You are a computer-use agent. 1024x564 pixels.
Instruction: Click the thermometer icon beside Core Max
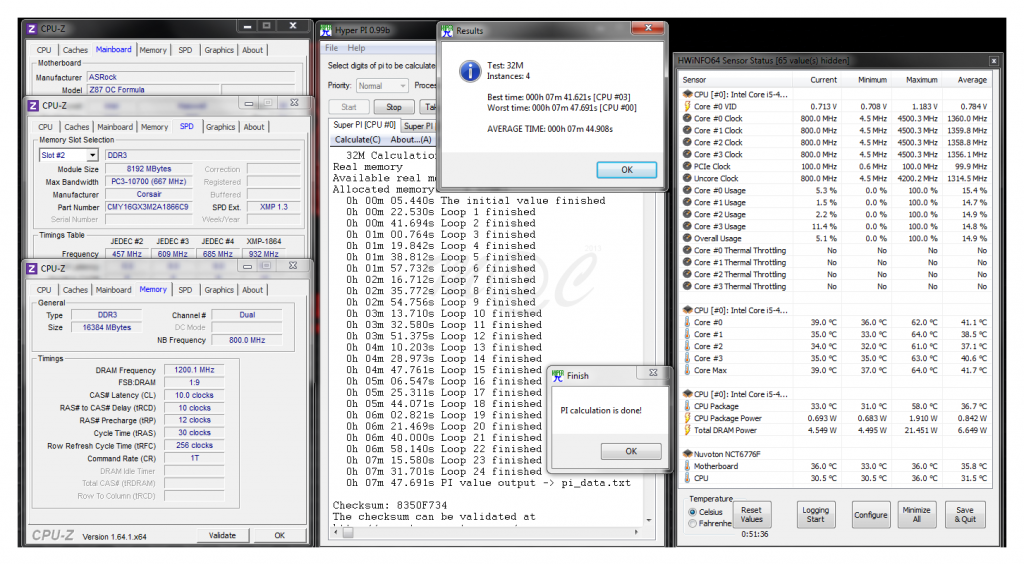[x=687, y=371]
